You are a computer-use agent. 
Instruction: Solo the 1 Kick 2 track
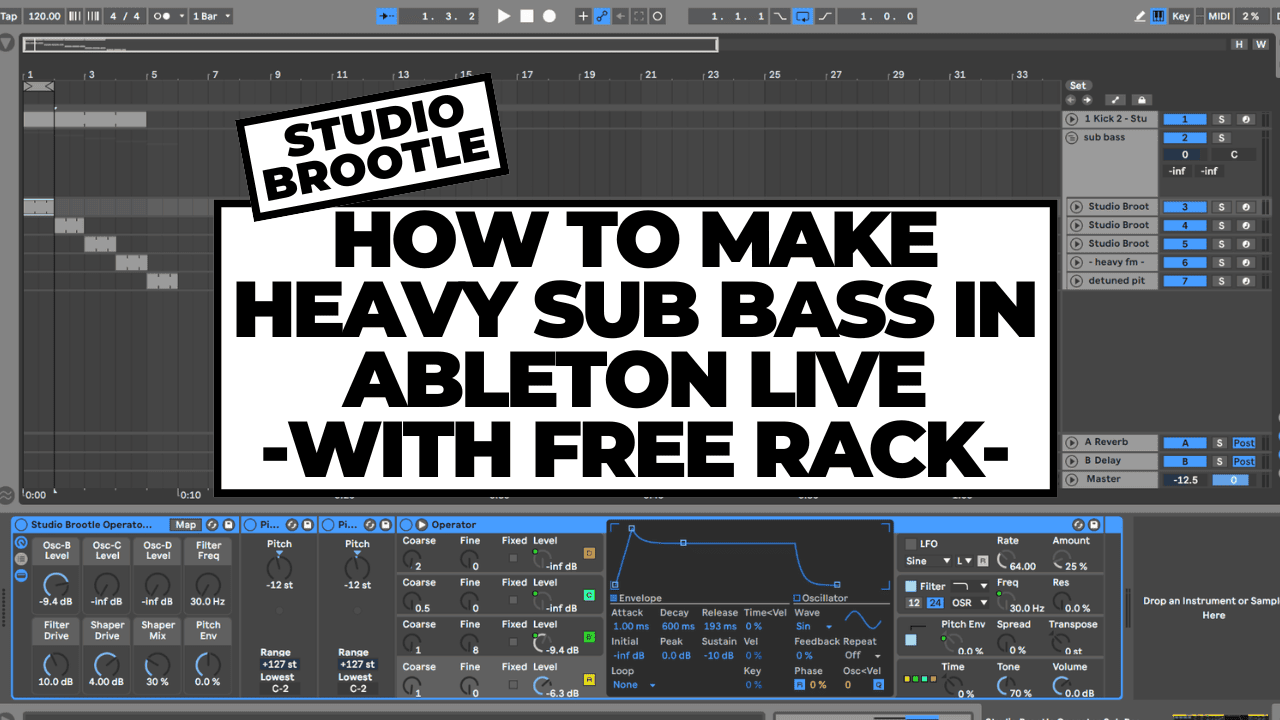1221,119
